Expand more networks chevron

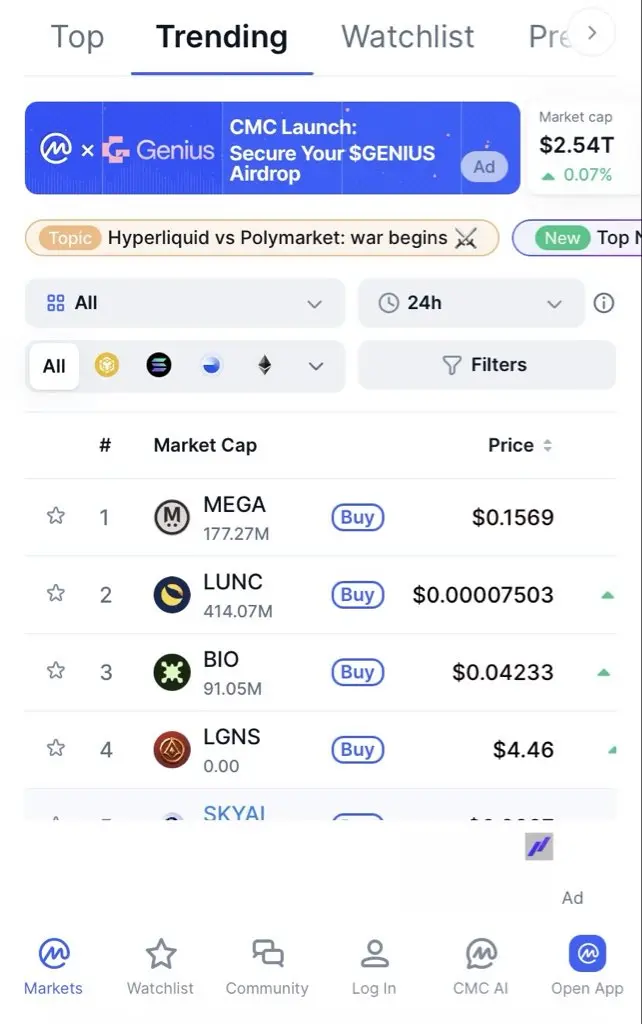(x=316, y=366)
